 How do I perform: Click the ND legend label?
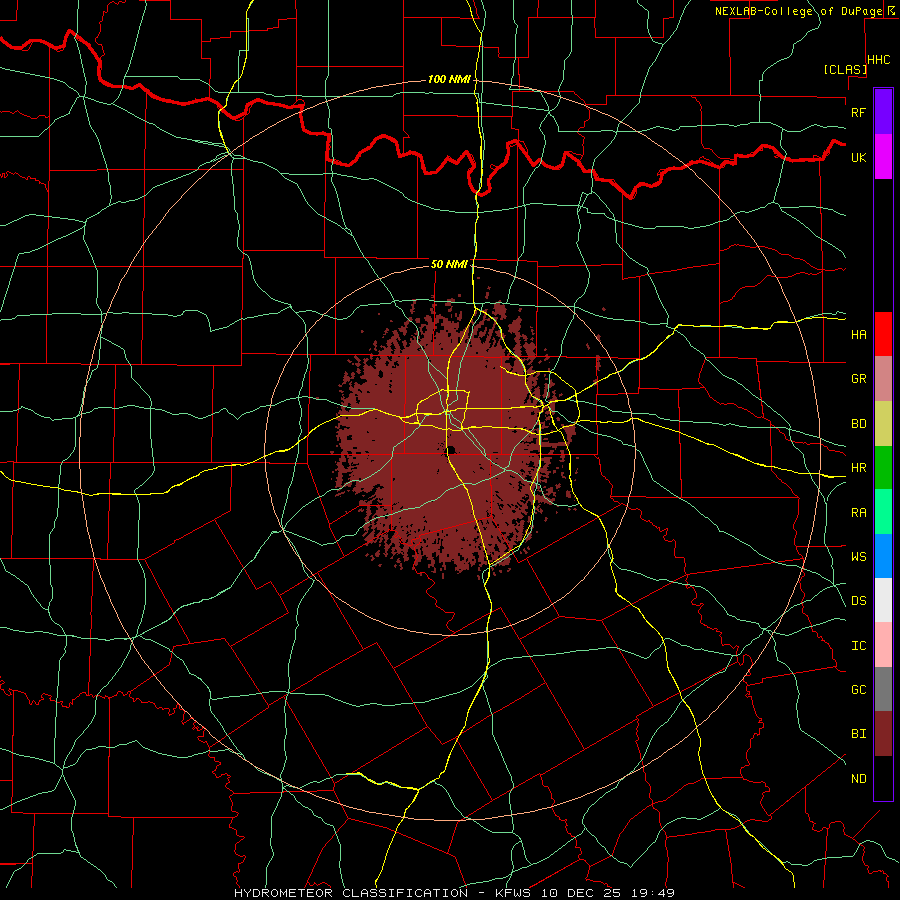tap(858, 779)
